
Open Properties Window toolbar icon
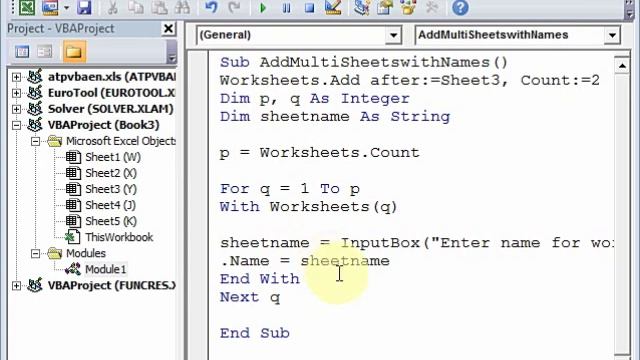tap(384, 7)
